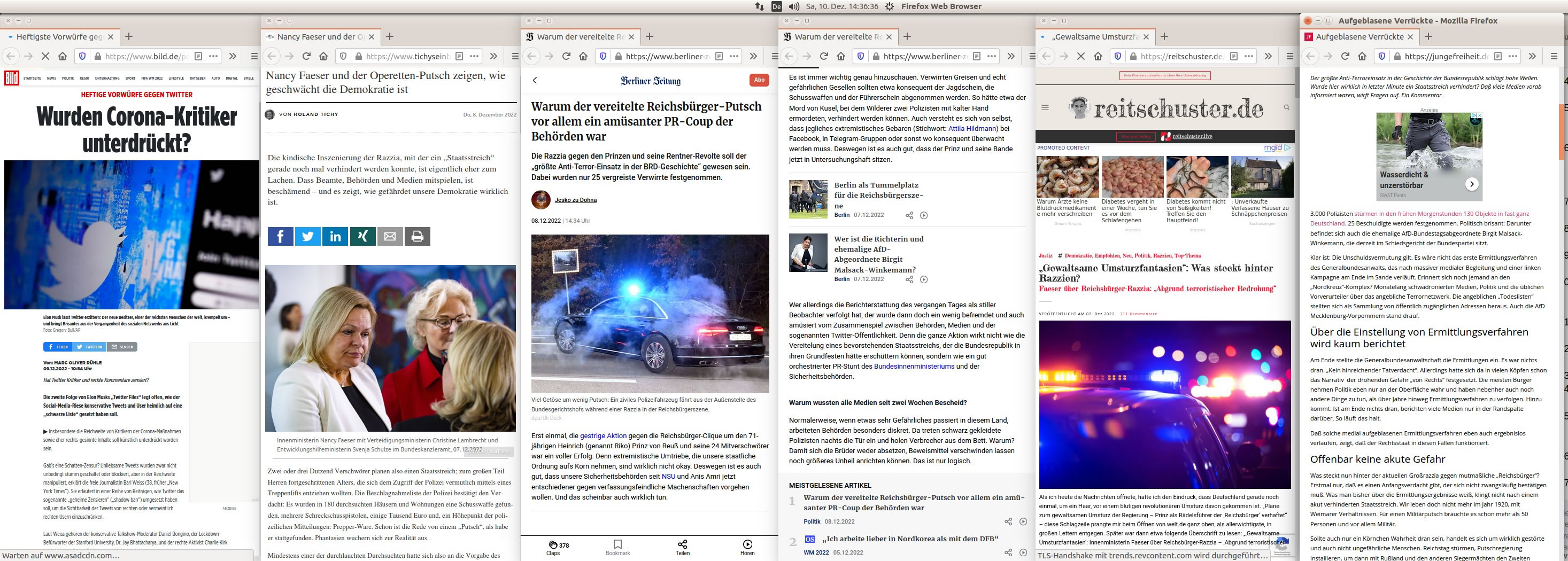Open the network indicator in top bar
This screenshot has width=1568, height=561.
coord(760,6)
